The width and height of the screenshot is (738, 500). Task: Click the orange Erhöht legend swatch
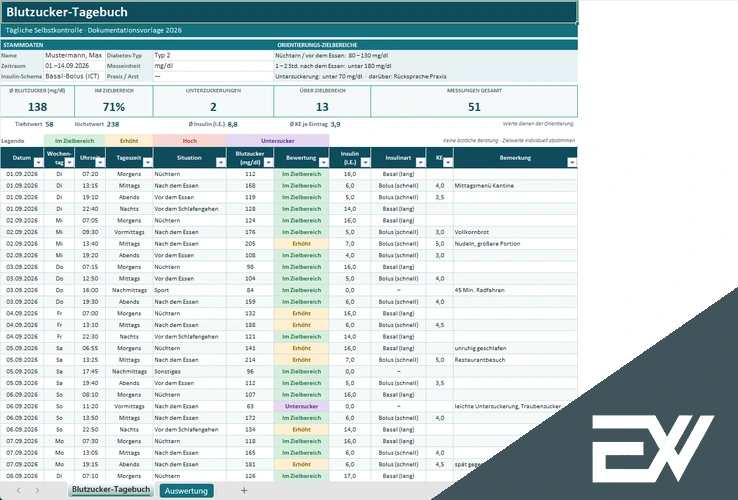click(129, 141)
